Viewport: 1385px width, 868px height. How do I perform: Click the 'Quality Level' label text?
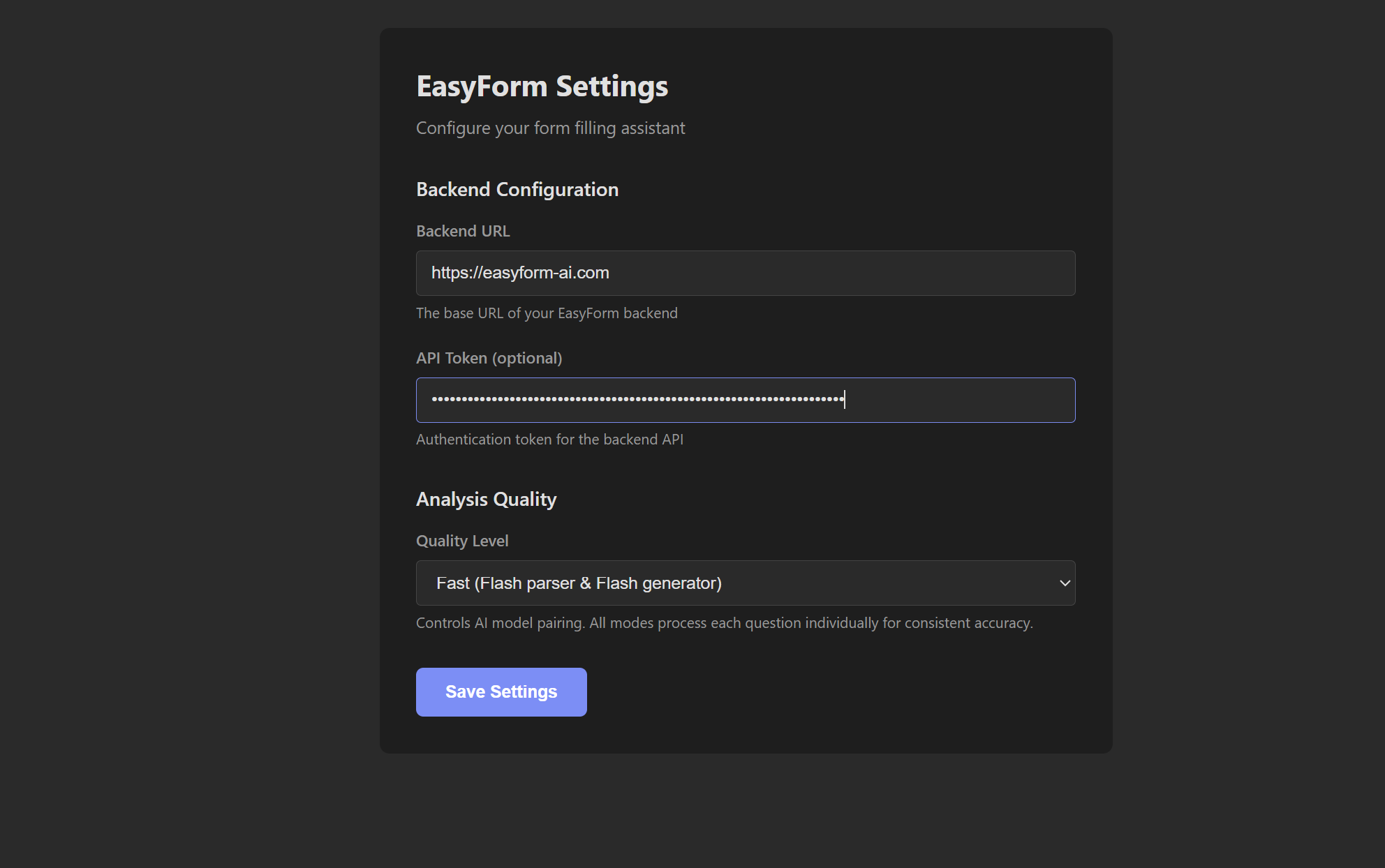[x=462, y=541]
